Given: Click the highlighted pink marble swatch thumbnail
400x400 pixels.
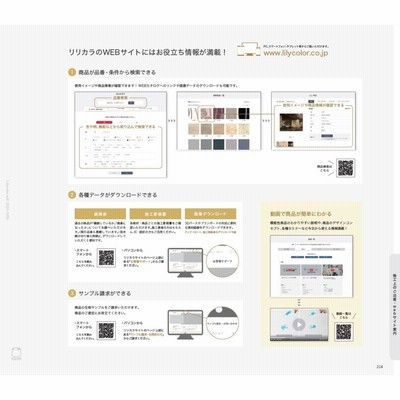Looking at the screenshot, I should [207, 113].
